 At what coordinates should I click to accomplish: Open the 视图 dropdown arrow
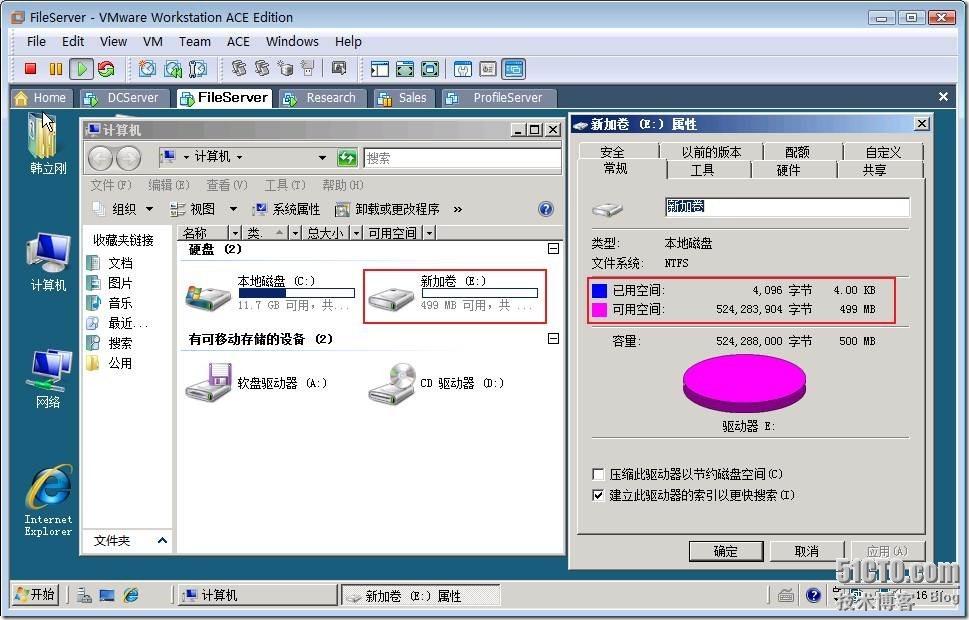click(x=234, y=209)
